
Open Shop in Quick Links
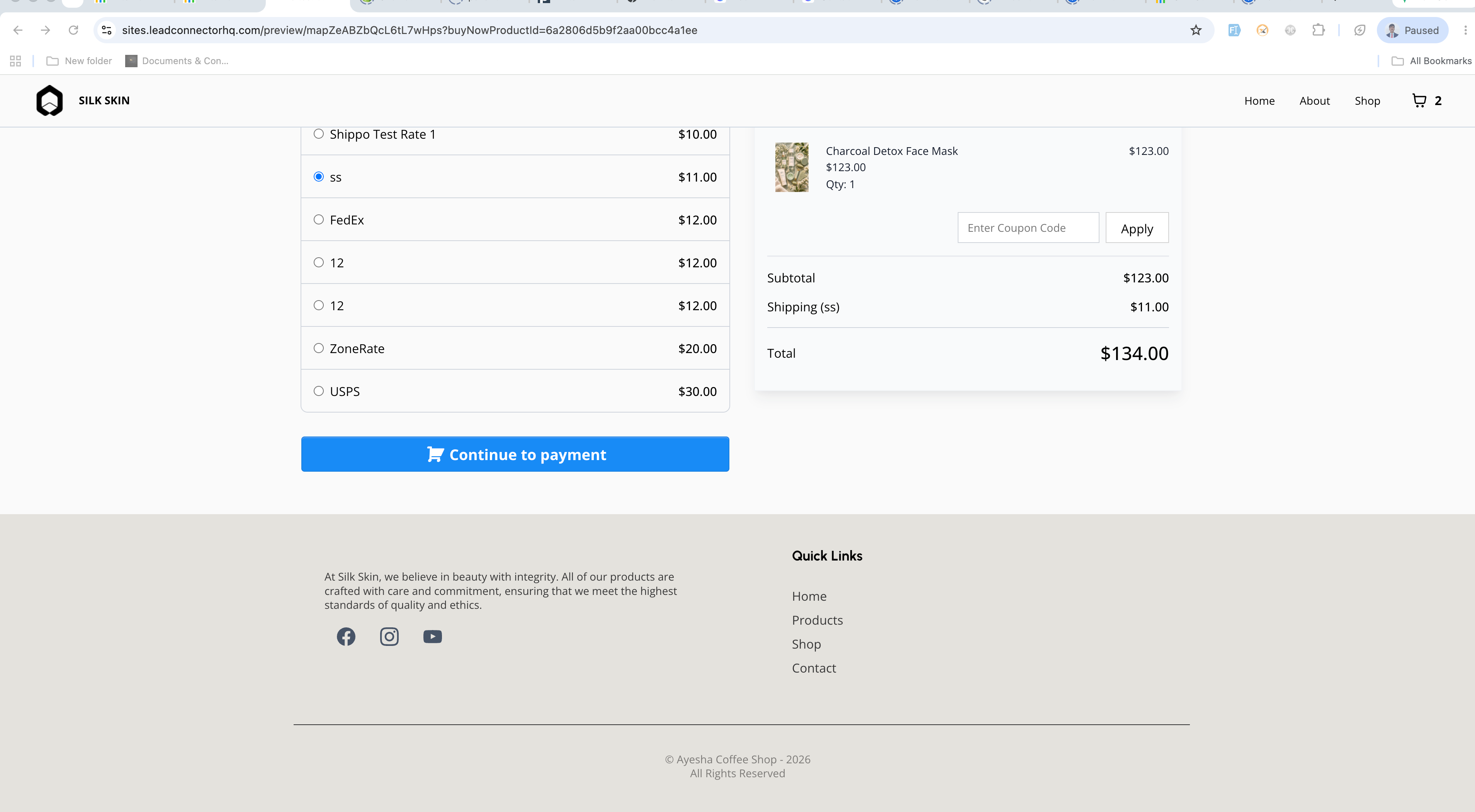click(806, 644)
